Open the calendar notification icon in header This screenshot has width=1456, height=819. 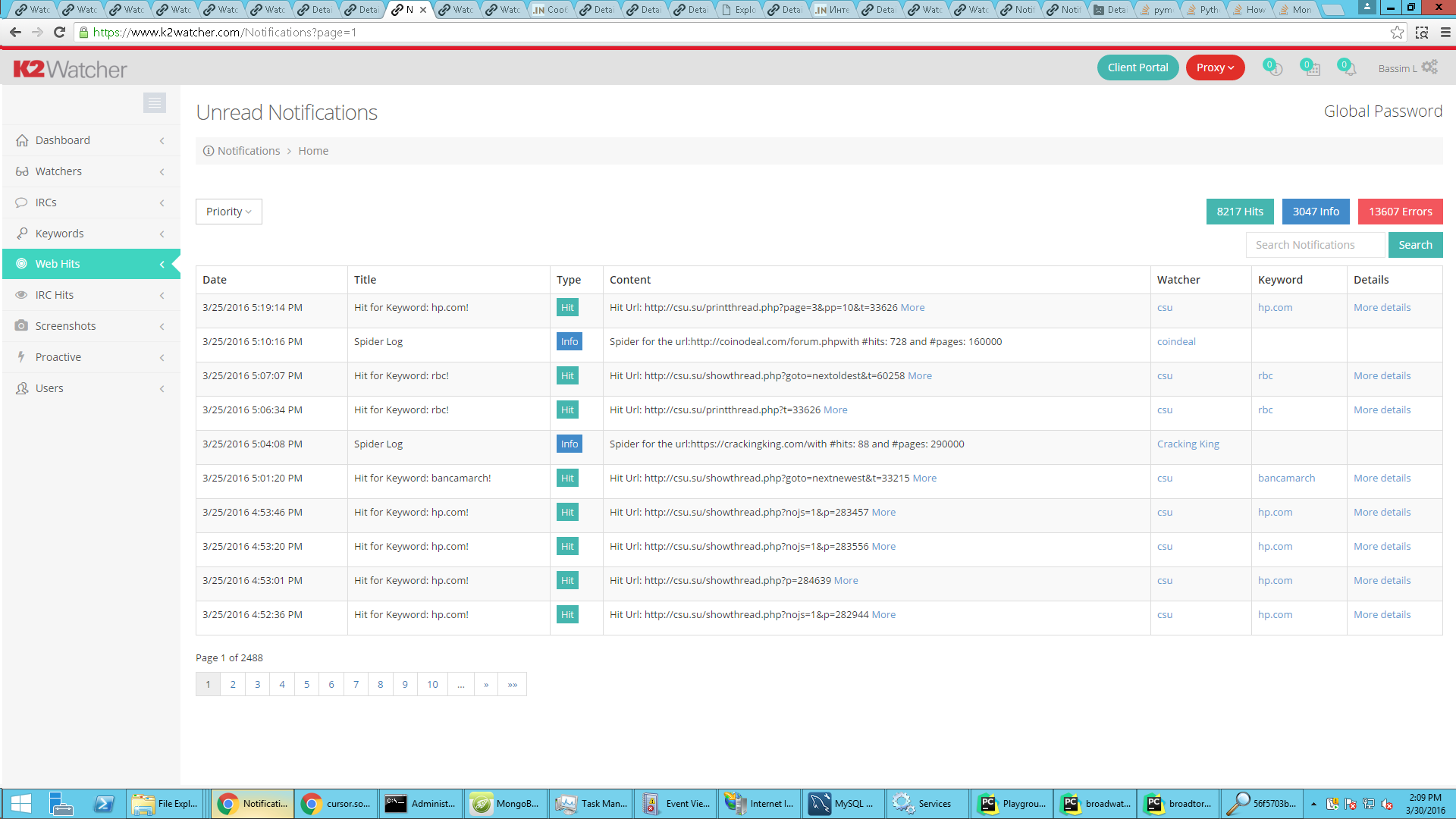click(1310, 67)
